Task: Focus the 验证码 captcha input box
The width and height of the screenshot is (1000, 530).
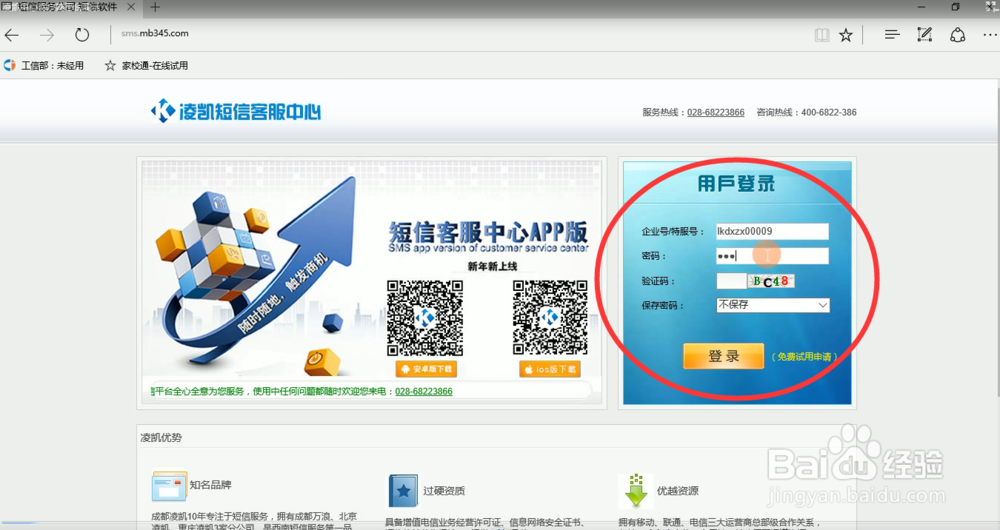Action: point(731,281)
